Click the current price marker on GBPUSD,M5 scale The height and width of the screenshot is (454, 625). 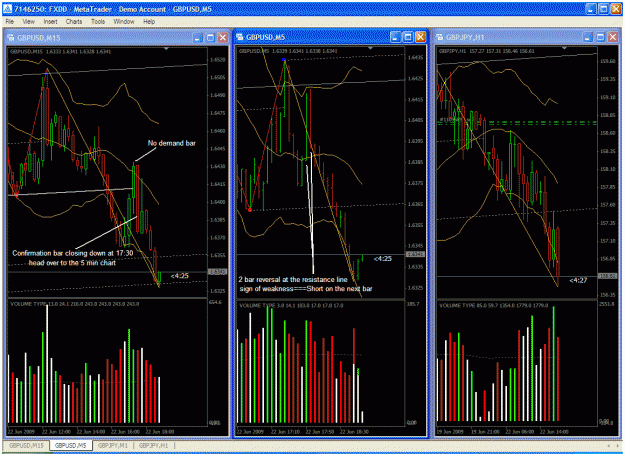[x=415, y=254]
